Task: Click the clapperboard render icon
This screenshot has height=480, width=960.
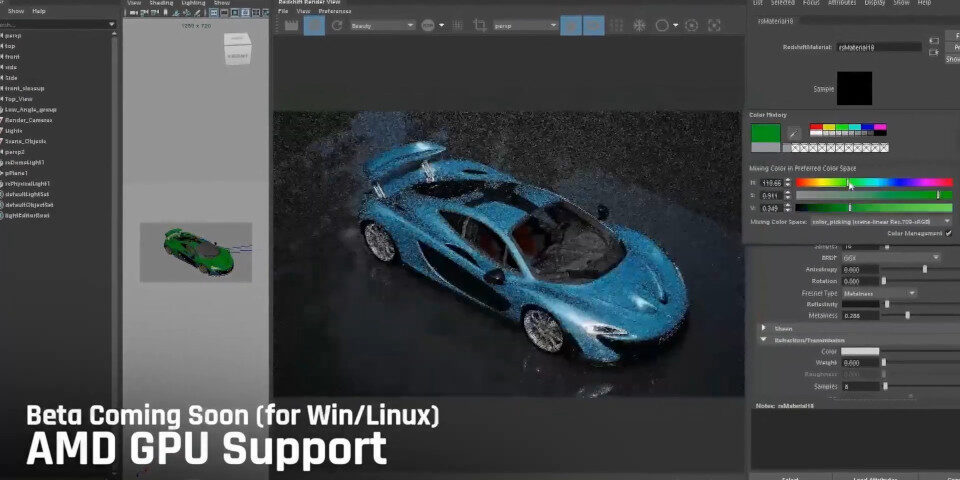Action: tap(291, 25)
